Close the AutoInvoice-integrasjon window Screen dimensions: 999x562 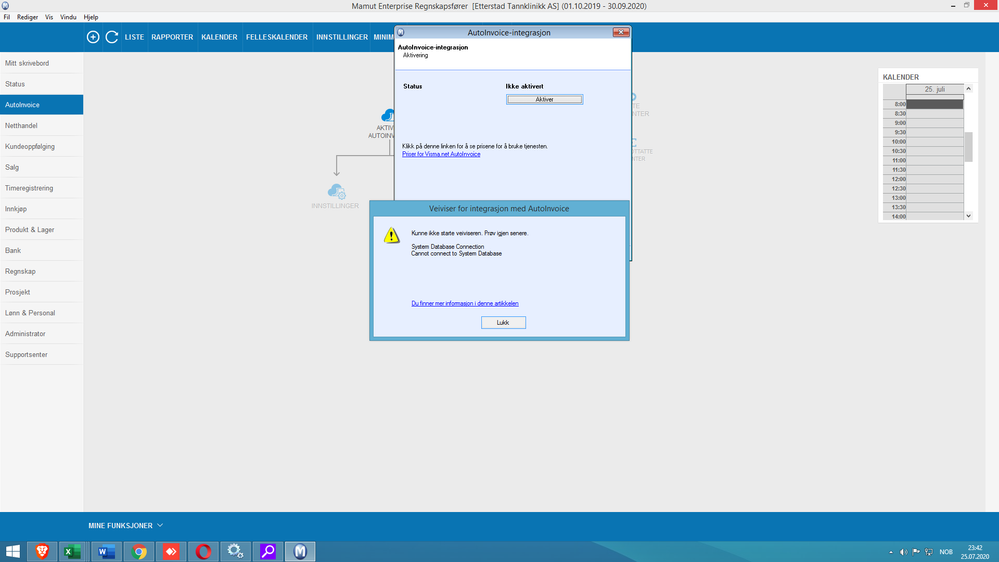pos(621,32)
